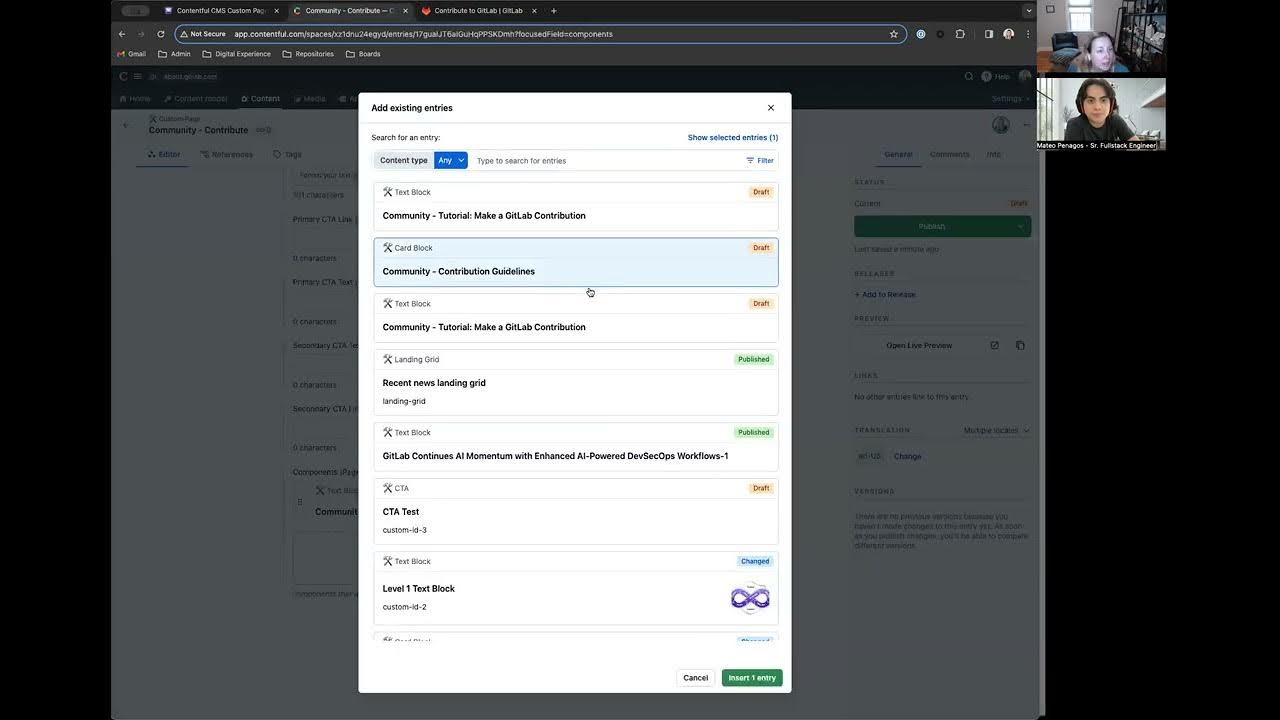
Task: Click Card Block content type icon
Action: point(387,247)
